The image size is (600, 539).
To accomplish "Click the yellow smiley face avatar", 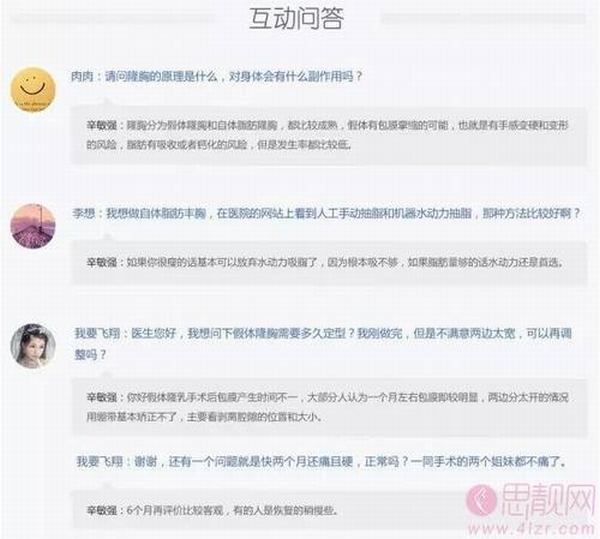I will tap(33, 90).
